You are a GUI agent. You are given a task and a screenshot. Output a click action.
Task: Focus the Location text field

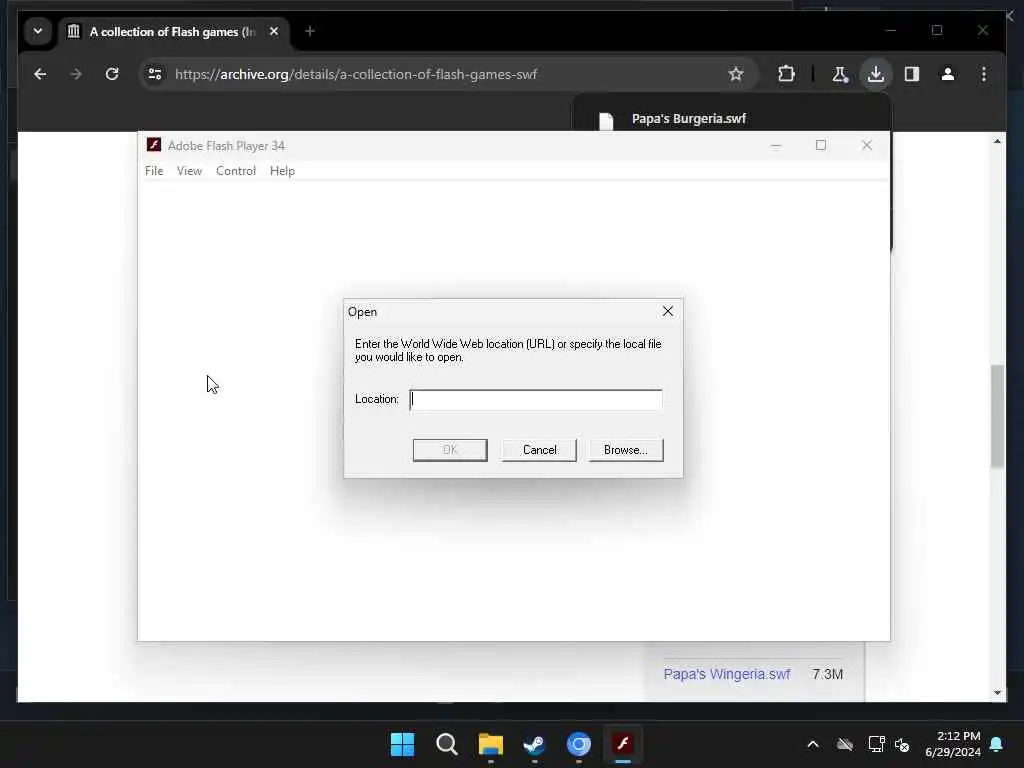tap(536, 400)
